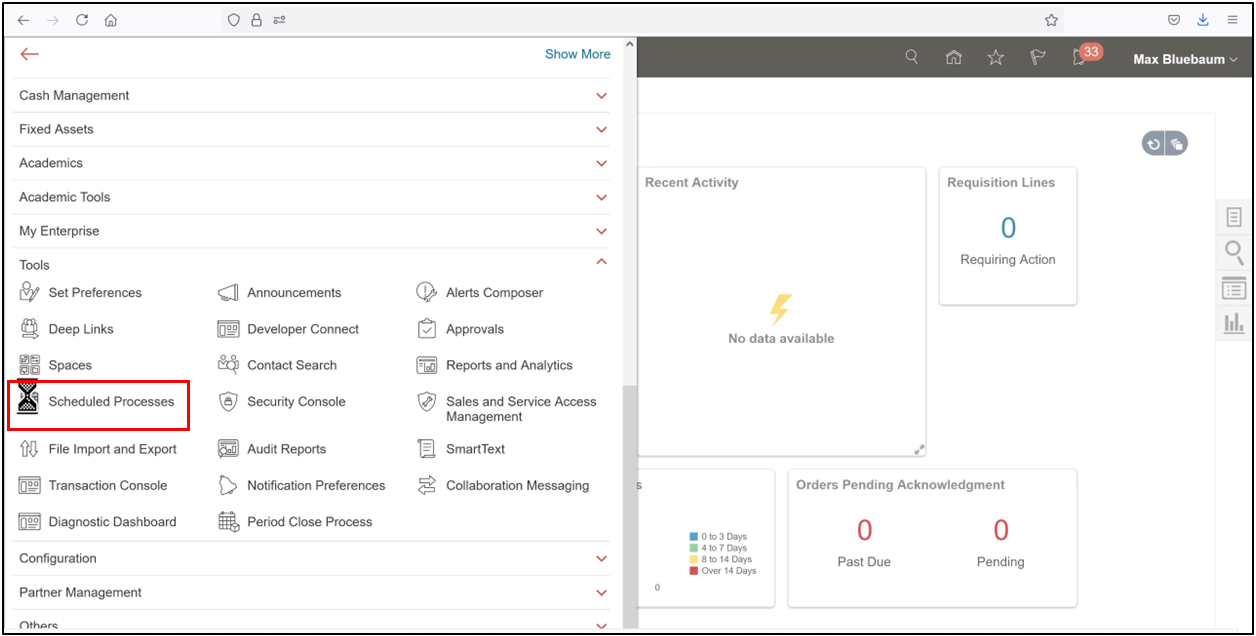
Task: Click the refresh icon on the dashboard toggle pill
Action: pyautogui.click(x=1155, y=143)
